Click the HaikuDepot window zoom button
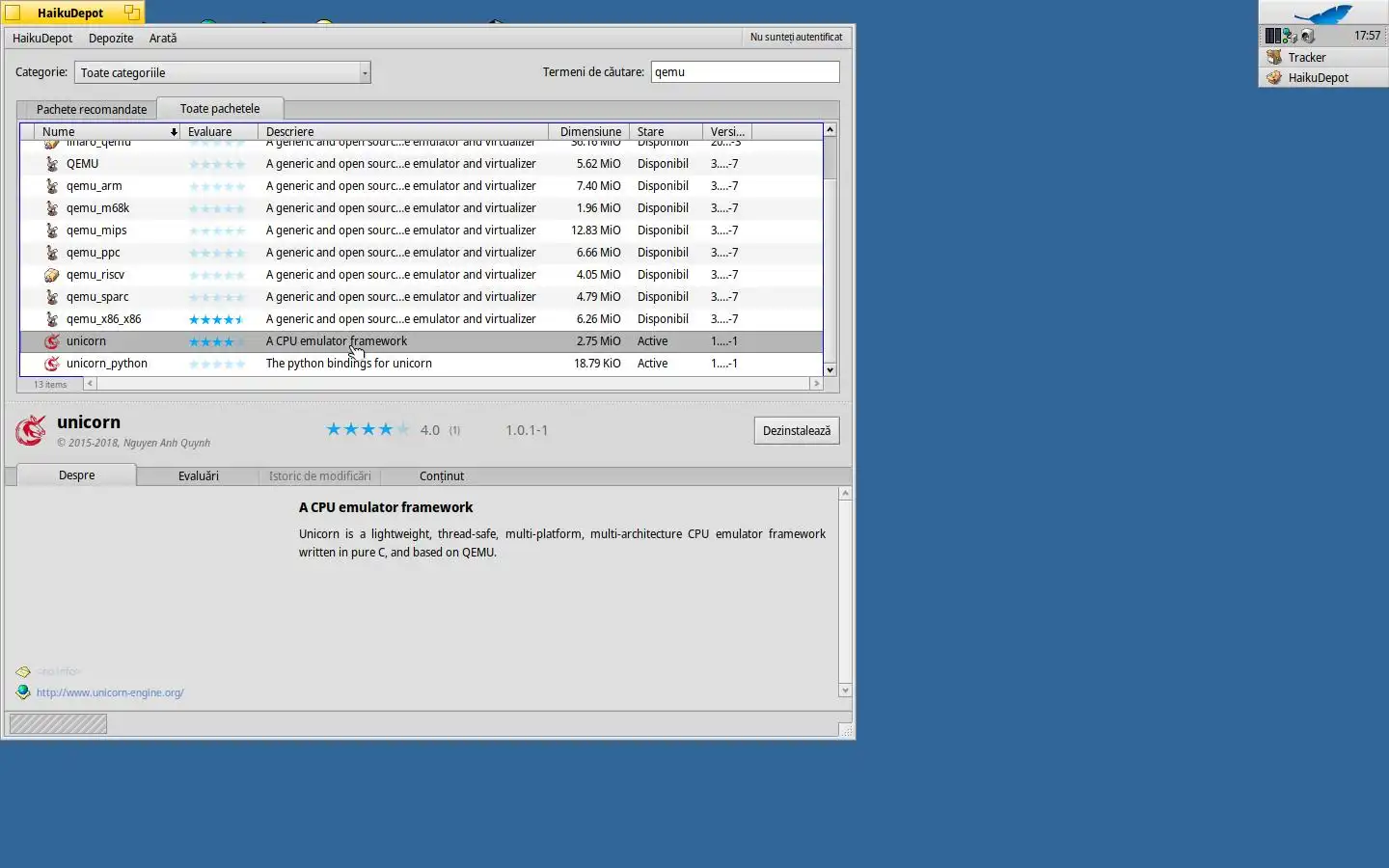 click(132, 13)
